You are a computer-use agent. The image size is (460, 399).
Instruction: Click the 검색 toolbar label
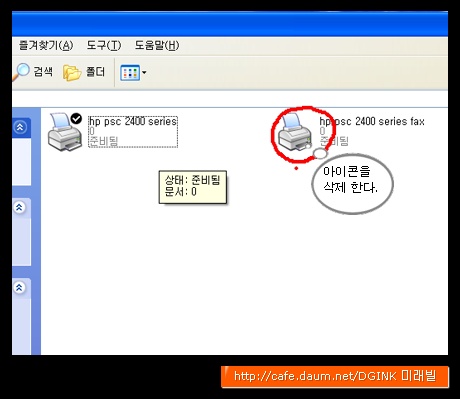(x=43, y=71)
